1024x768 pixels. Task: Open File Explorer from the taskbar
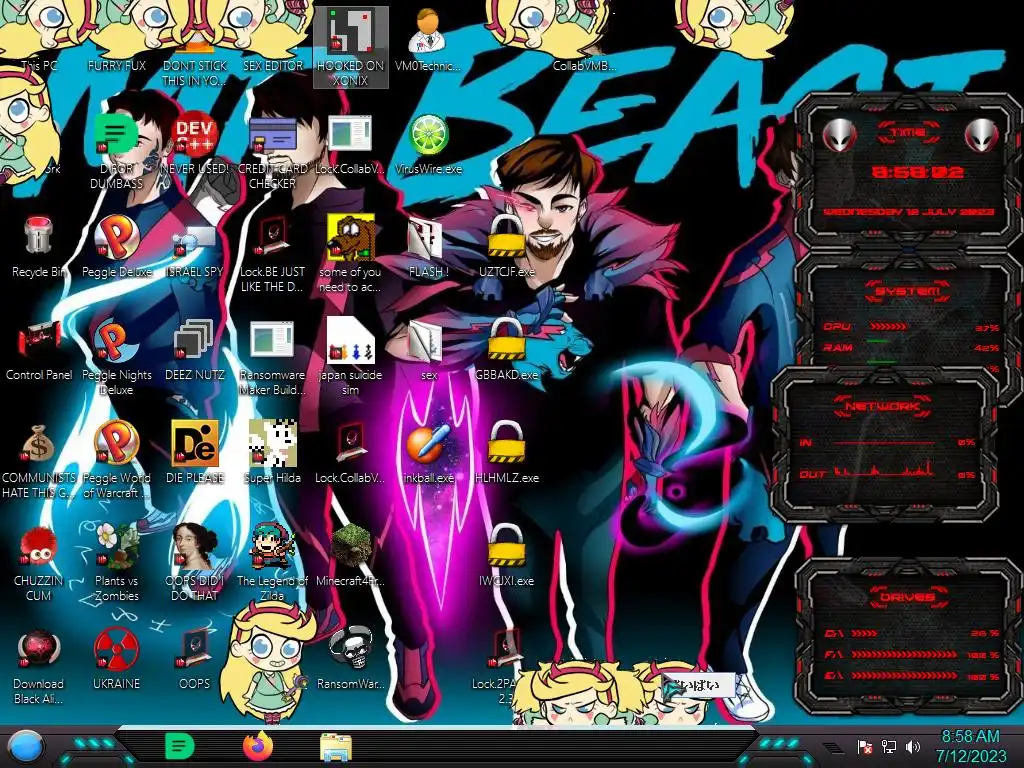[336, 747]
